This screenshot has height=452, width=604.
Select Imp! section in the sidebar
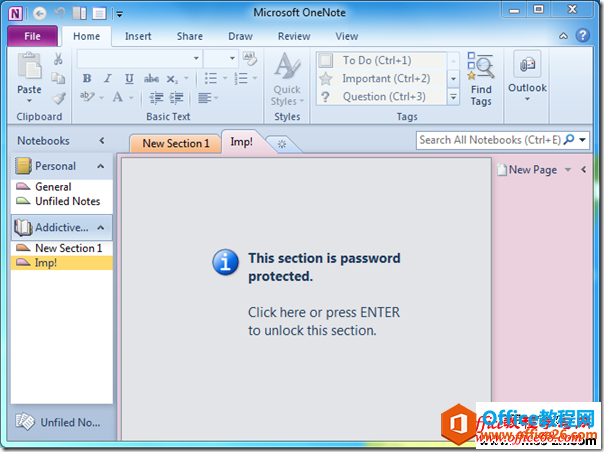coord(62,263)
